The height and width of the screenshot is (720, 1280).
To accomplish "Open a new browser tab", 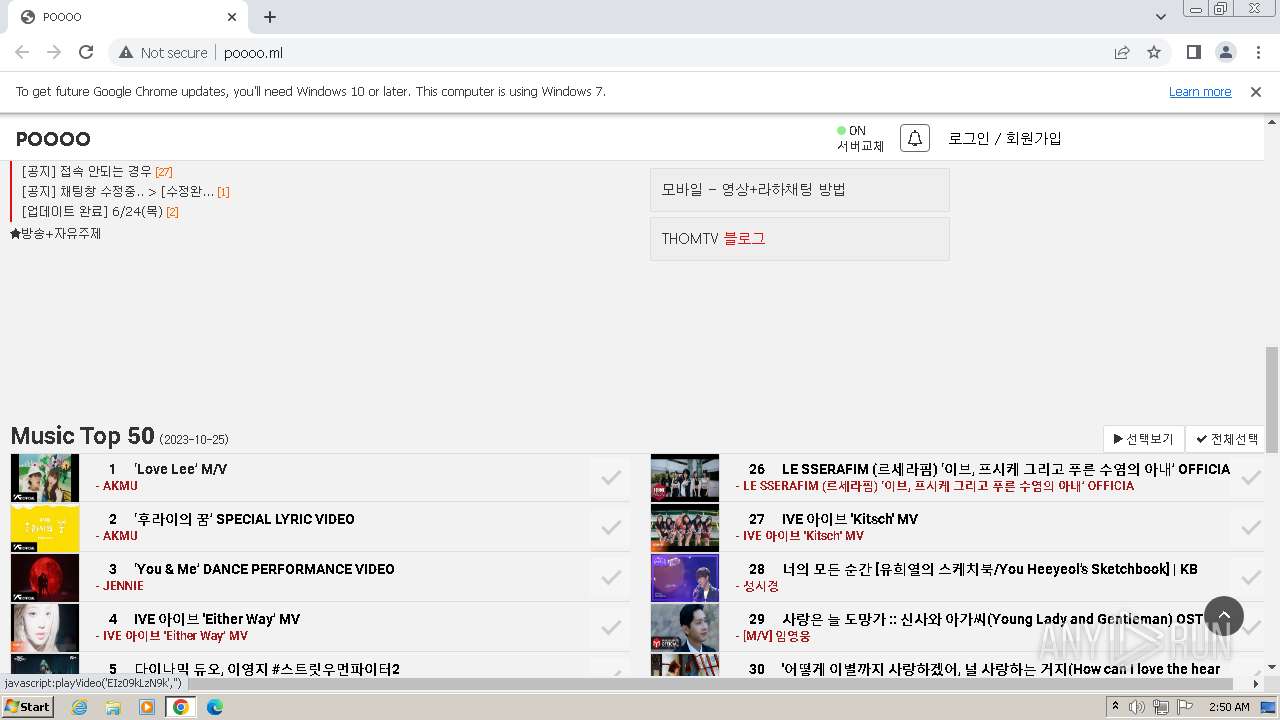I will click(x=270, y=17).
